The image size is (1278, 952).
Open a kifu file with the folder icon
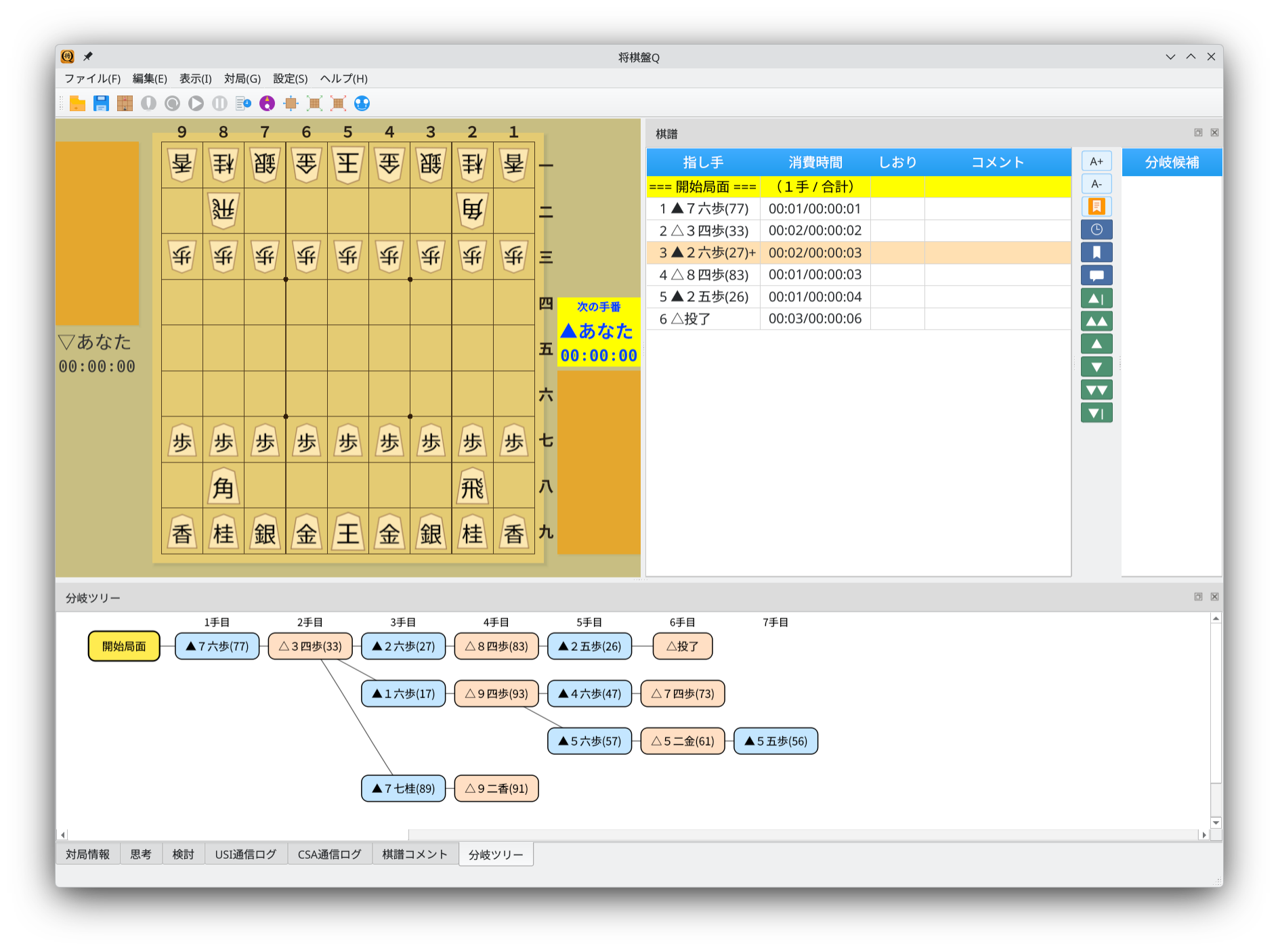[x=77, y=103]
